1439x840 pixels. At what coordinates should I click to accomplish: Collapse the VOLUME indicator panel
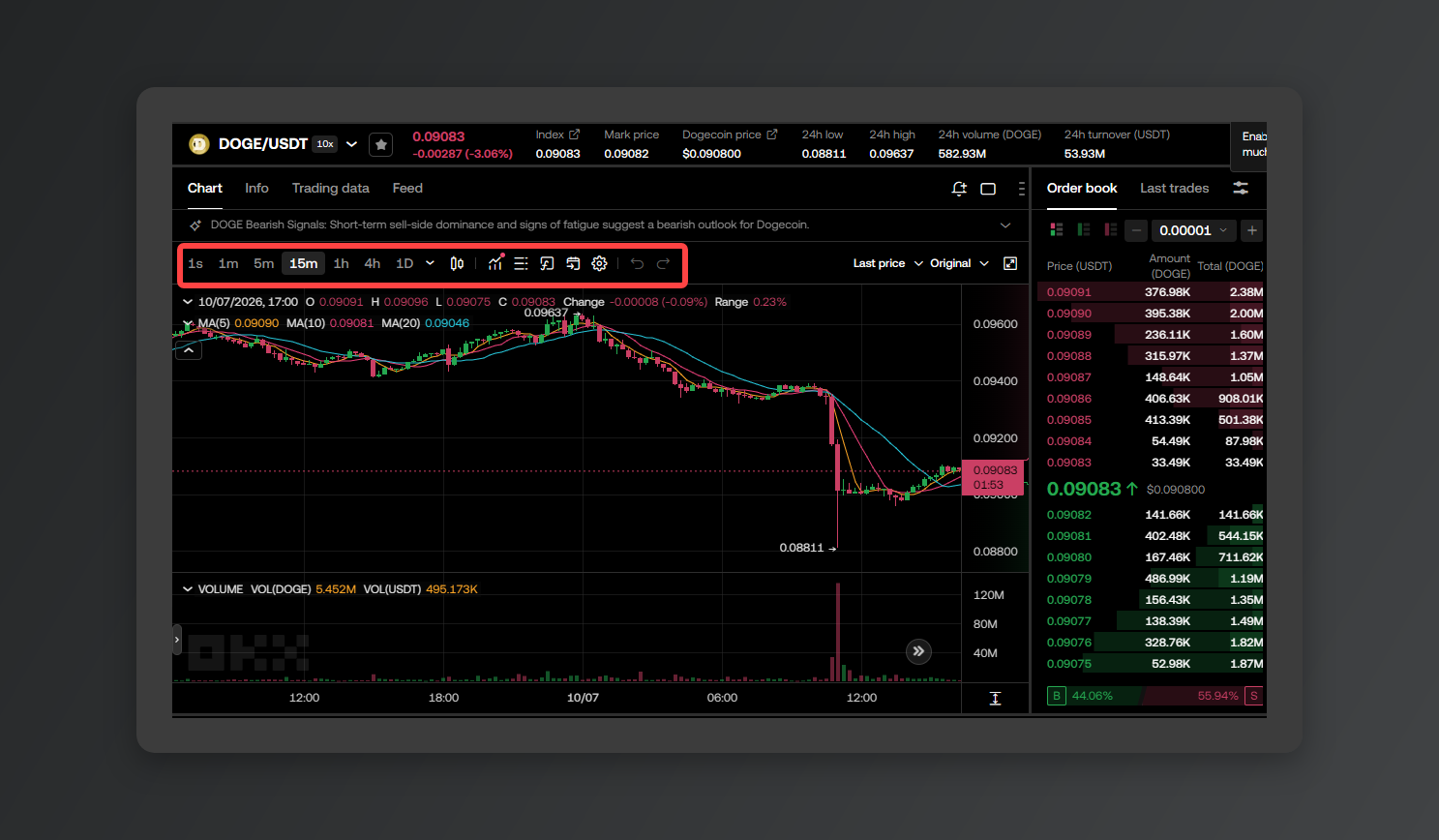coord(188,589)
